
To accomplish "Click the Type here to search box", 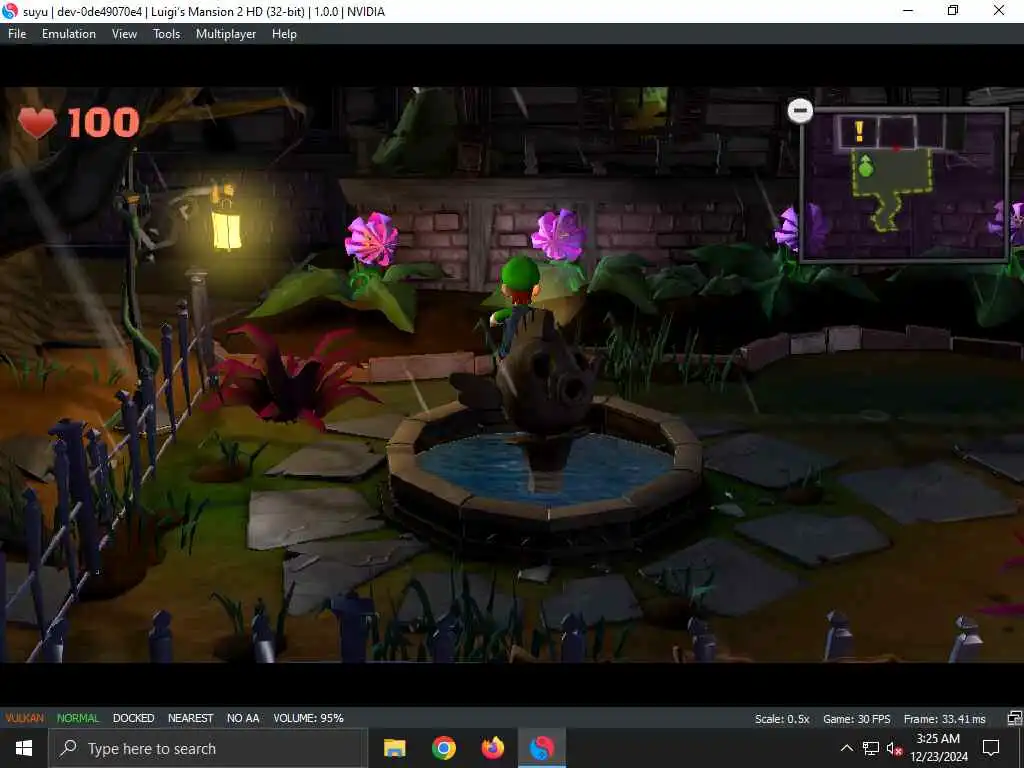I will click(x=208, y=748).
